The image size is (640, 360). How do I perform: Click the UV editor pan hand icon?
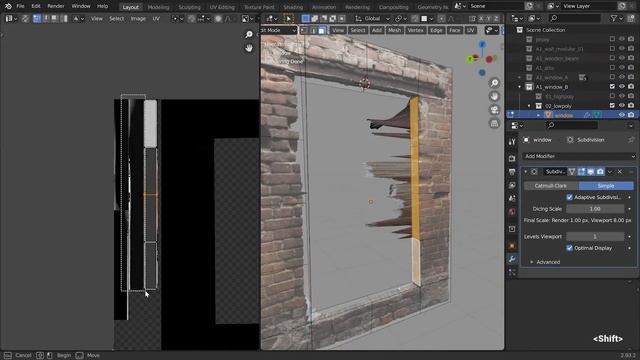click(249, 48)
